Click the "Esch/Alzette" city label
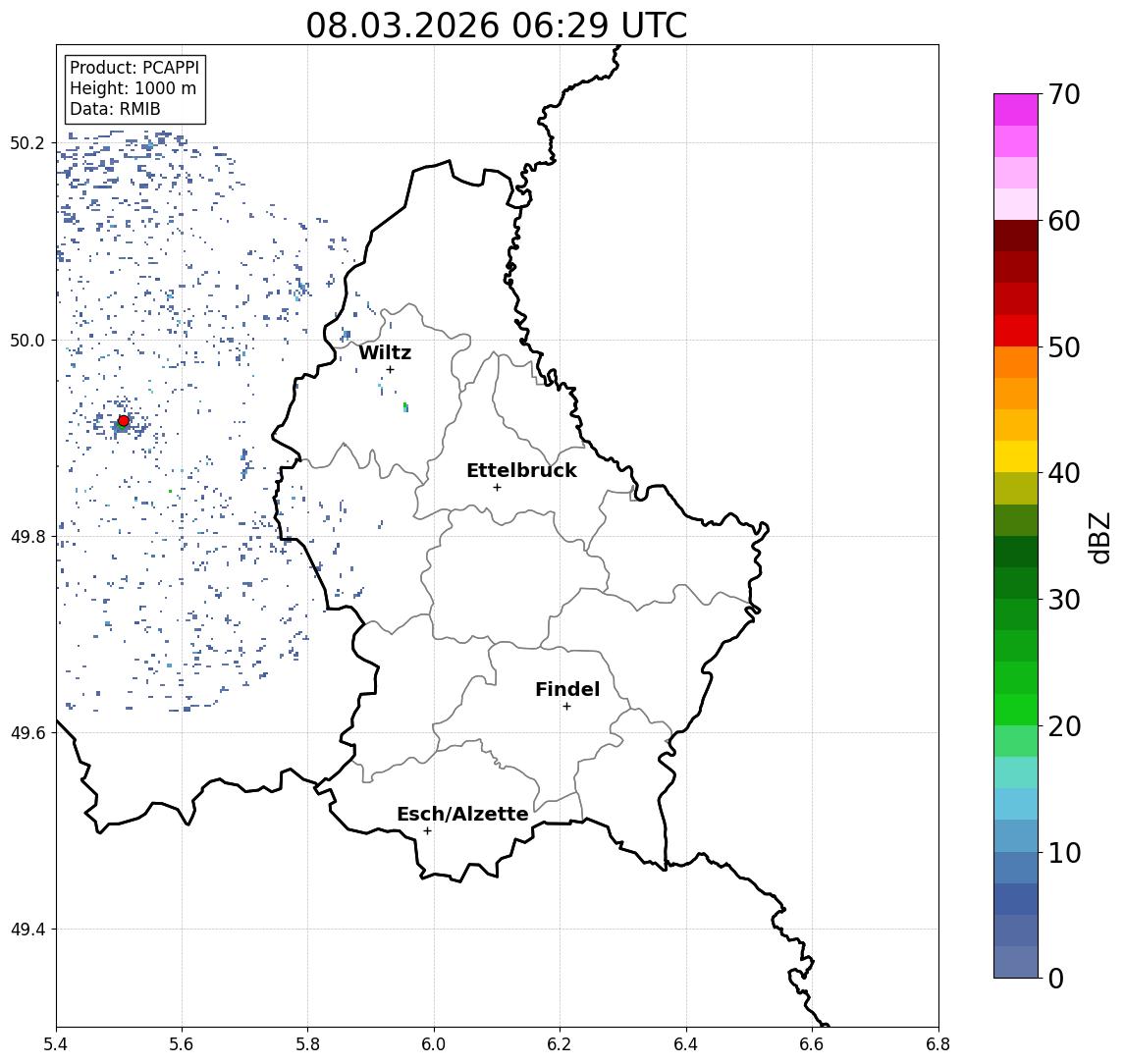The height and width of the screenshot is (1064, 1124). (462, 814)
